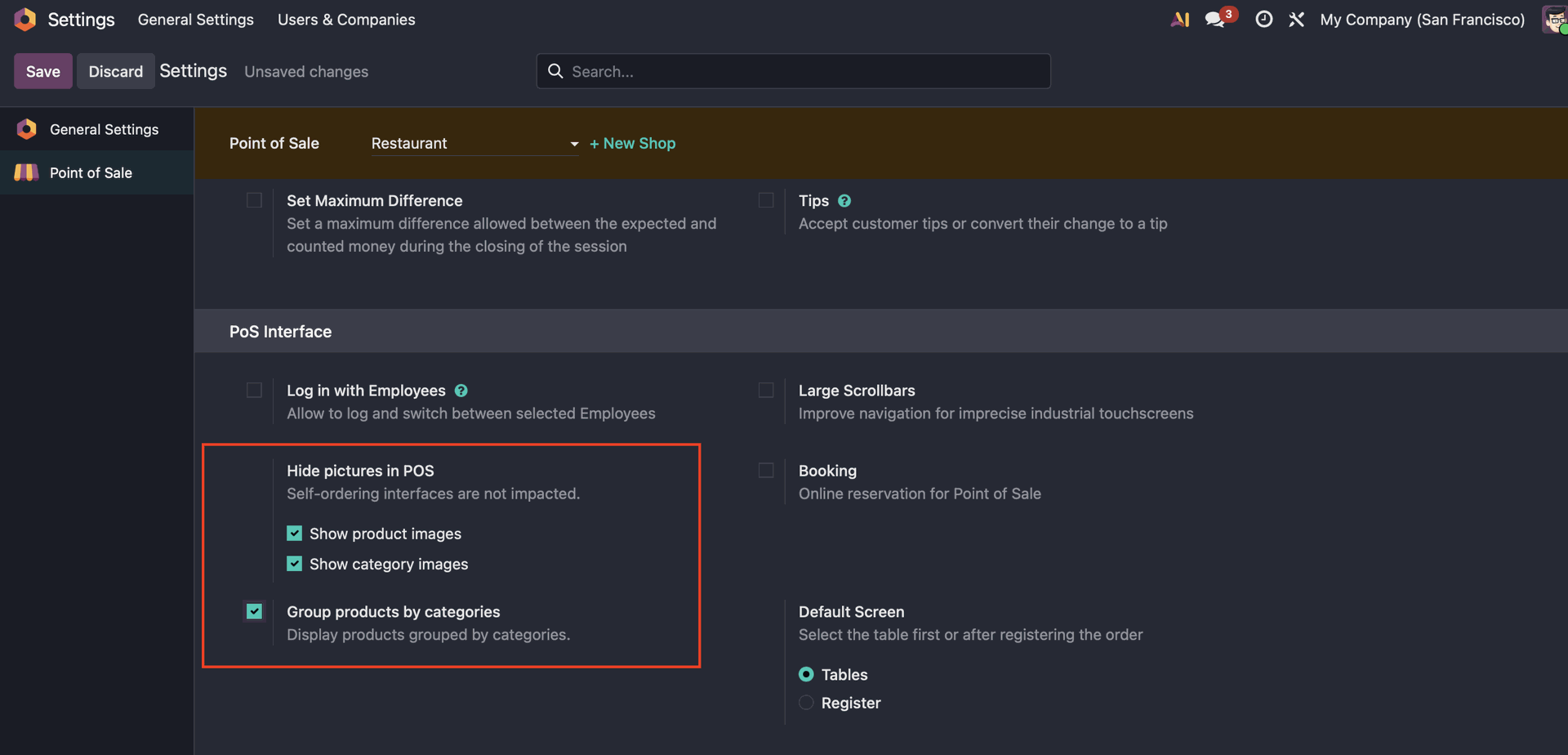Open the Users & Companies menu
The width and height of the screenshot is (1568, 755).
tap(346, 20)
